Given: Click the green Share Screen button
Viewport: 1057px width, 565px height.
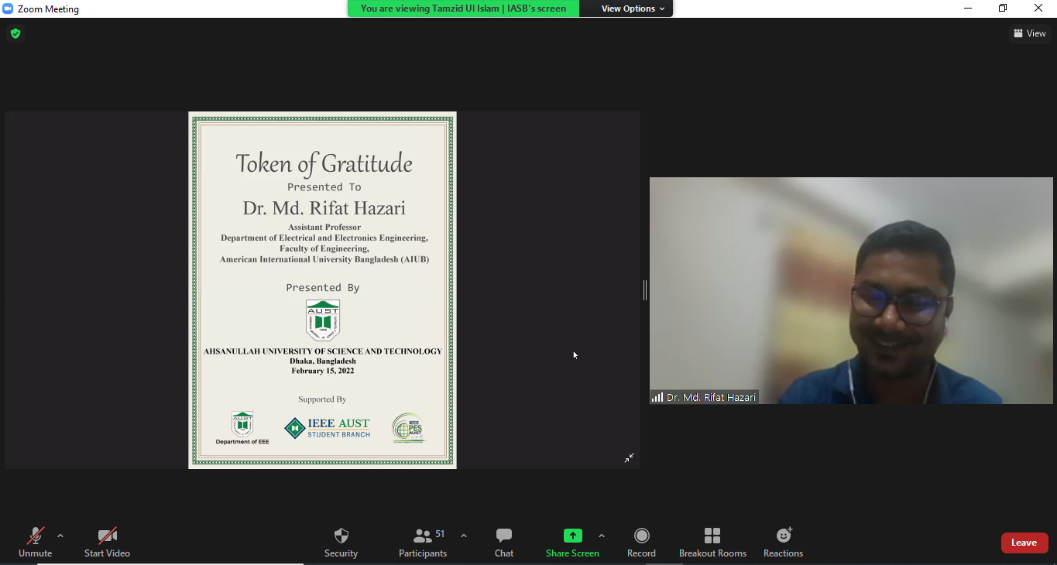Looking at the screenshot, I should [x=572, y=542].
